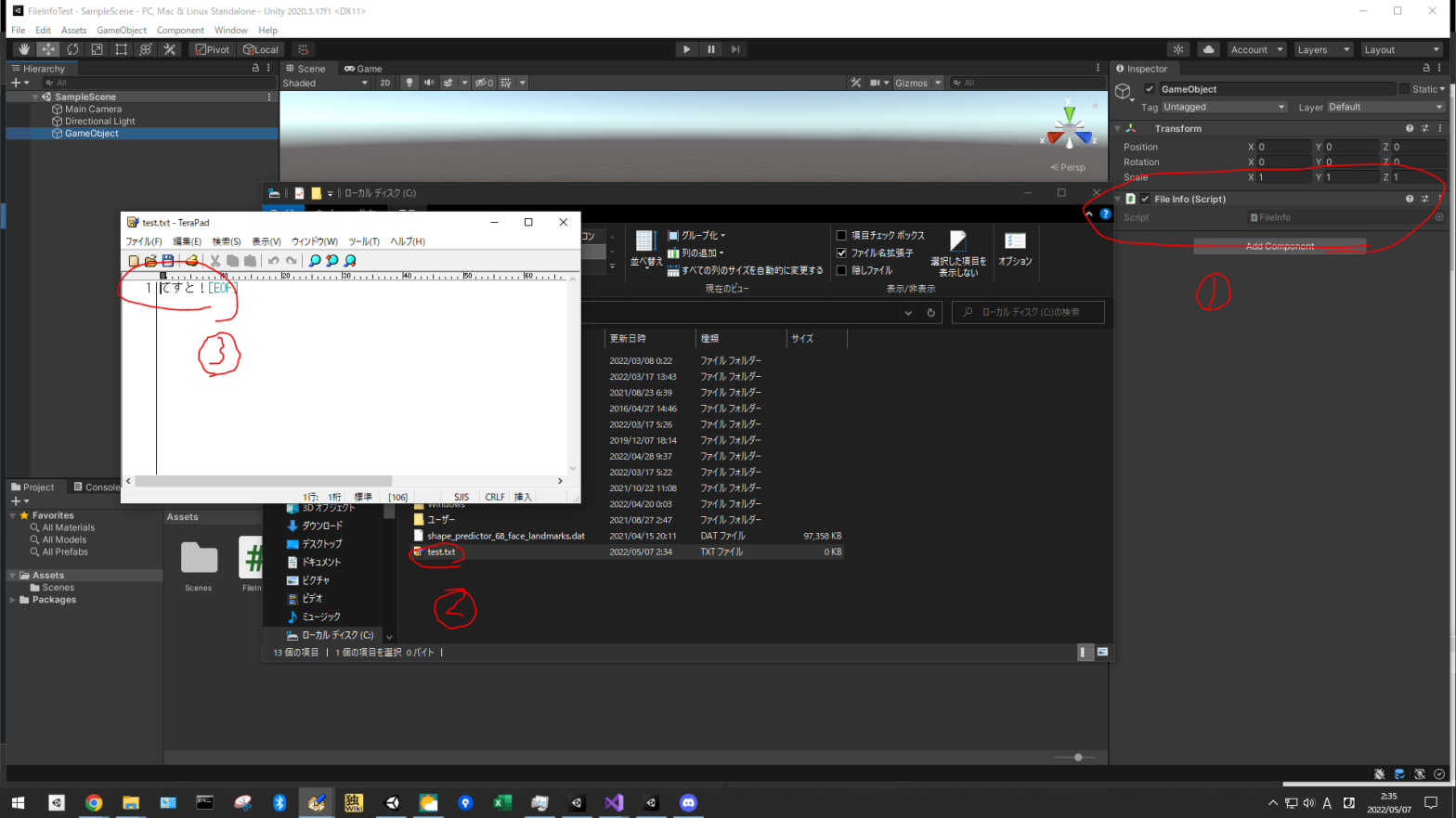This screenshot has height=818, width=1456.
Task: Toggle scene audio speaker icon
Action: 428,83
